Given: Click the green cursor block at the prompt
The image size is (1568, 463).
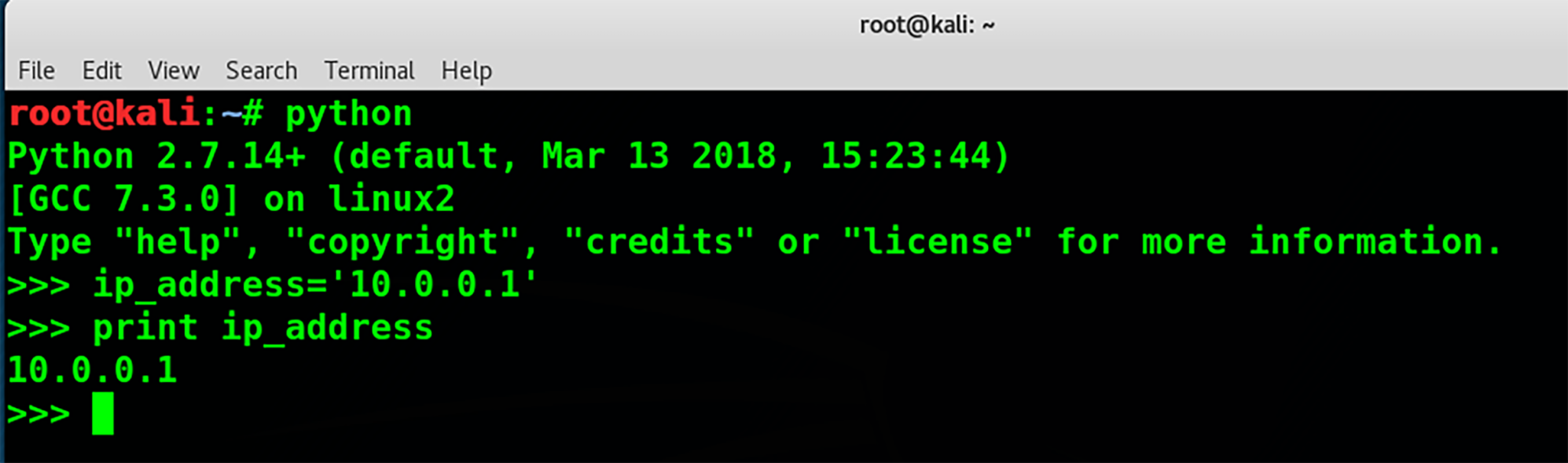Looking at the screenshot, I should pos(103,413).
